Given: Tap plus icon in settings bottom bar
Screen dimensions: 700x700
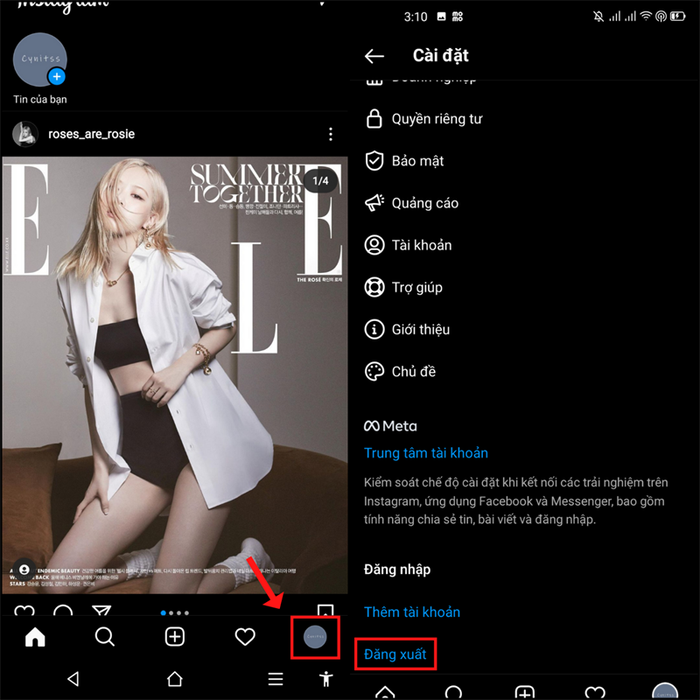Looking at the screenshot, I should [x=525, y=692].
